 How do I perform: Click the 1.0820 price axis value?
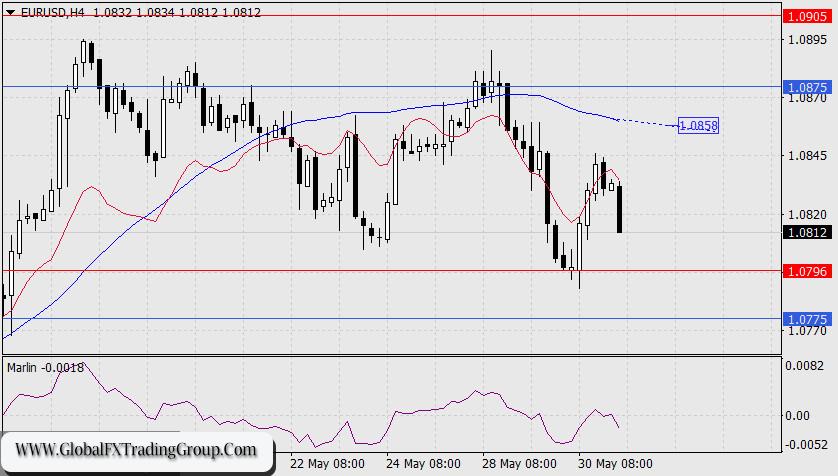(808, 214)
